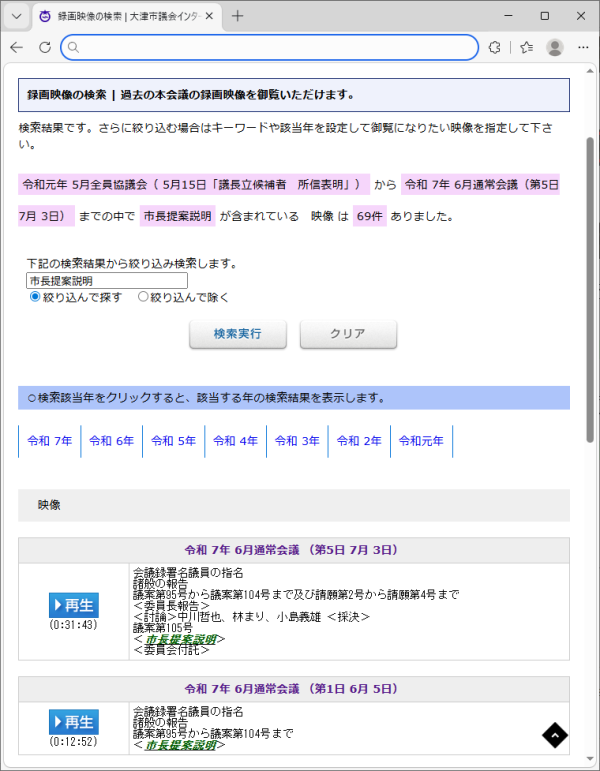Click the scroll-to-top diamond arrow
Image resolution: width=600 pixels, height=771 pixels.
(x=555, y=735)
